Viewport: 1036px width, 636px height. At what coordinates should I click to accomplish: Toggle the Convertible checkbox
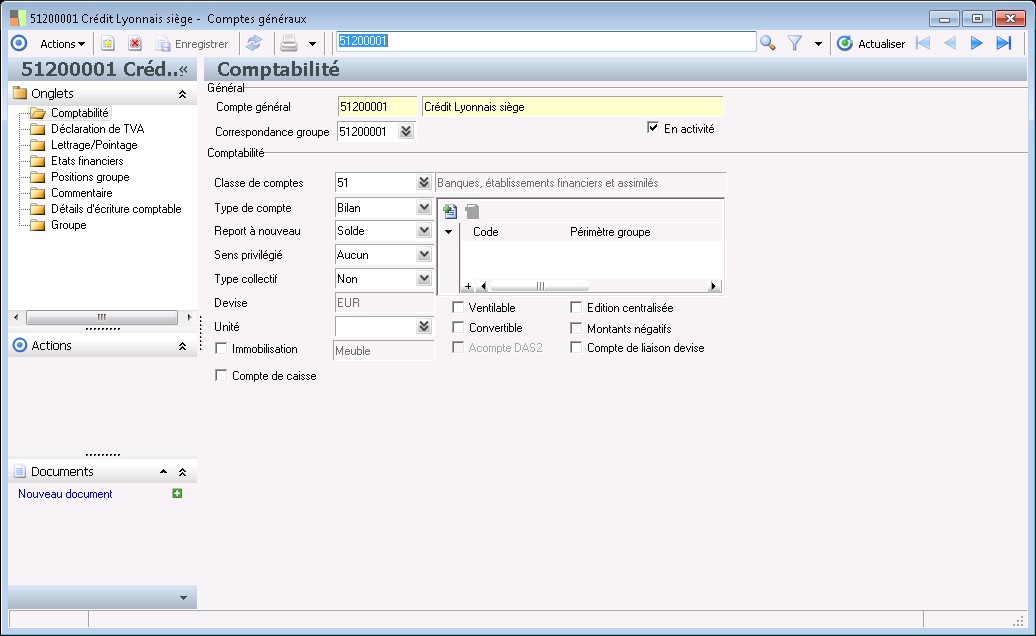458,327
